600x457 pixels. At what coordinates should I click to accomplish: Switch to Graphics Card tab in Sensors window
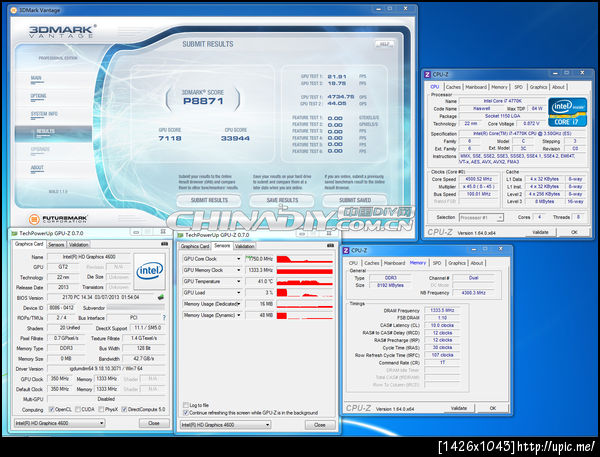point(195,246)
